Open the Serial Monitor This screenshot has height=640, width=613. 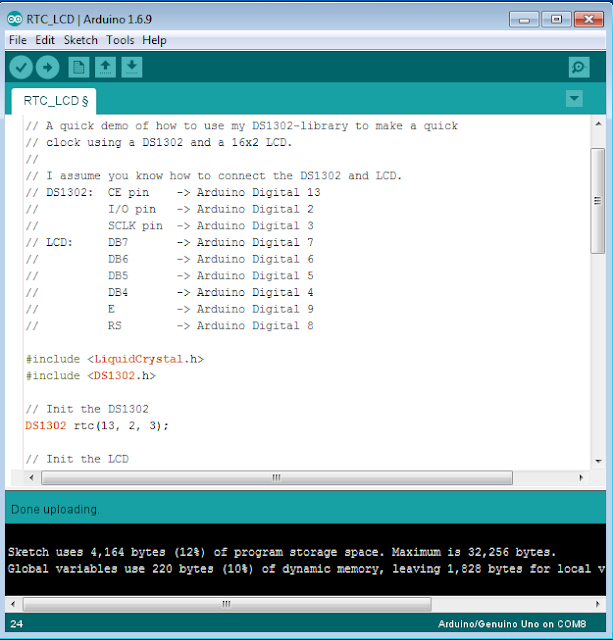click(x=579, y=67)
